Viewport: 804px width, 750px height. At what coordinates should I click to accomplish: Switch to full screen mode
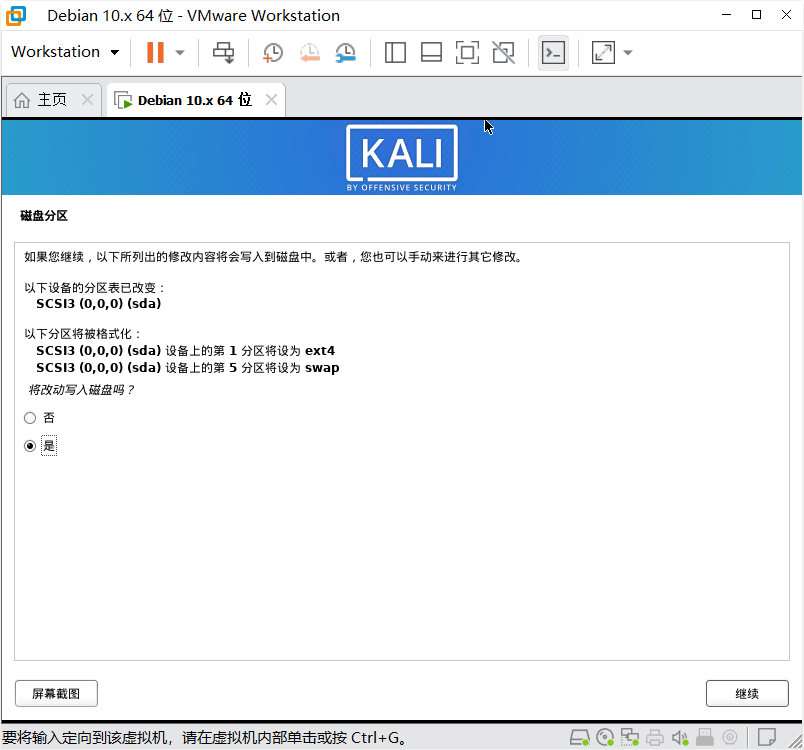click(x=467, y=52)
